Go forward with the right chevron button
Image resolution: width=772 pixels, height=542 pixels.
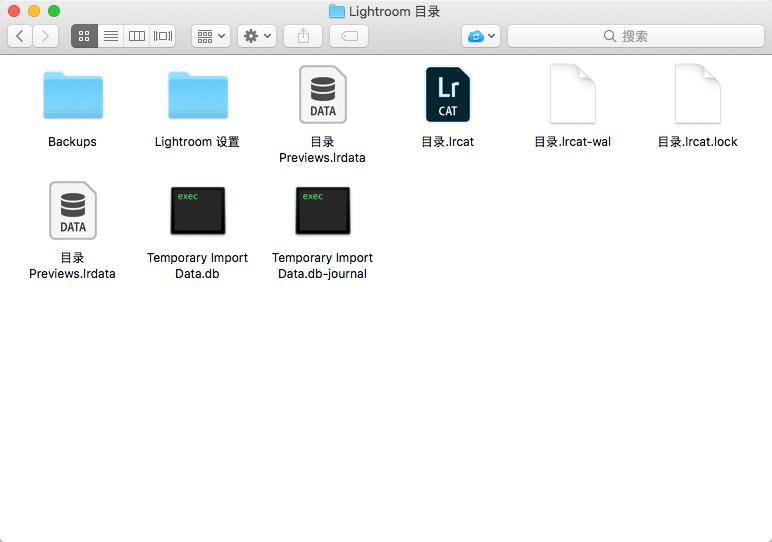click(45, 36)
